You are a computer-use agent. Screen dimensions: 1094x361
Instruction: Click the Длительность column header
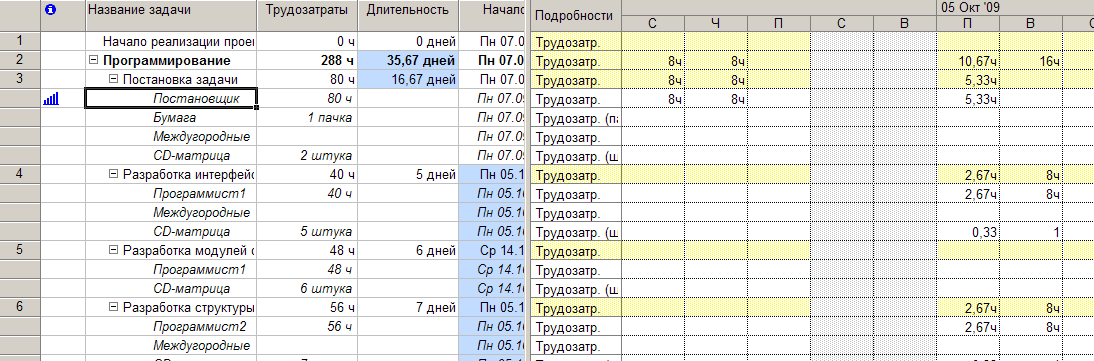409,15
